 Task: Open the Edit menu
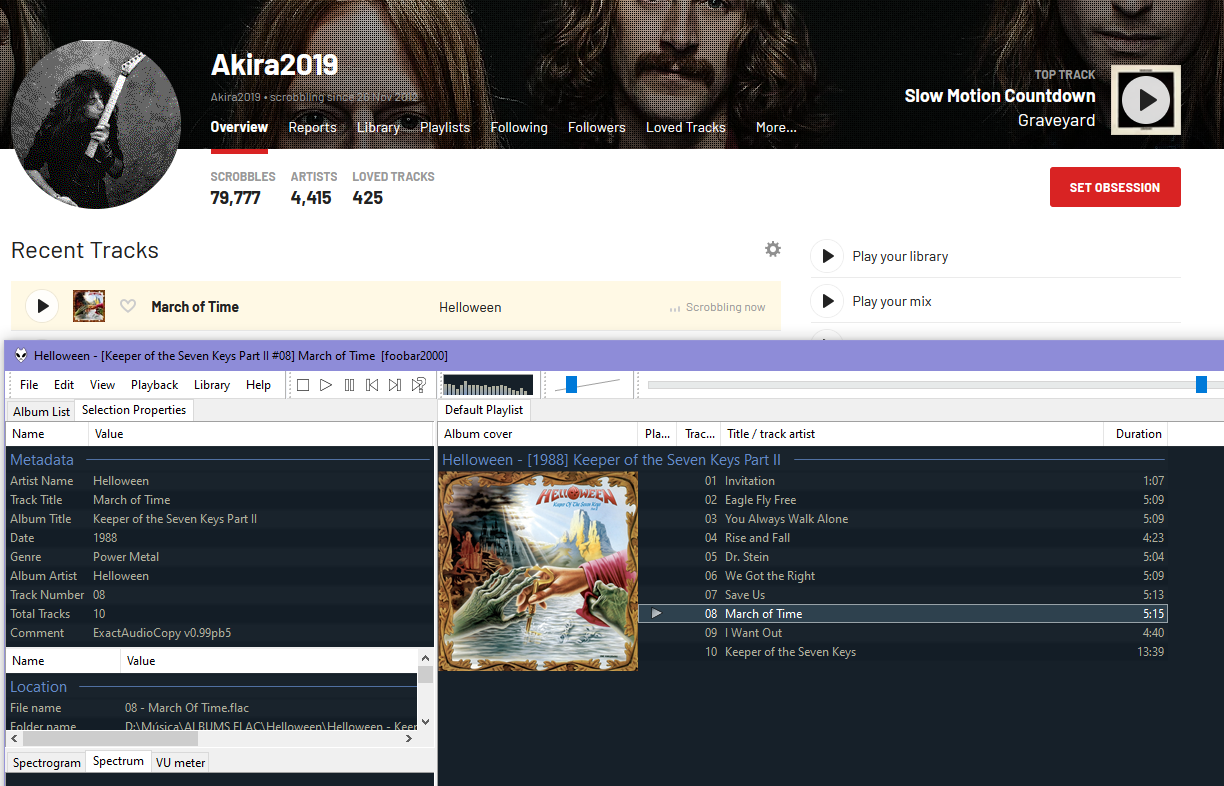click(64, 385)
